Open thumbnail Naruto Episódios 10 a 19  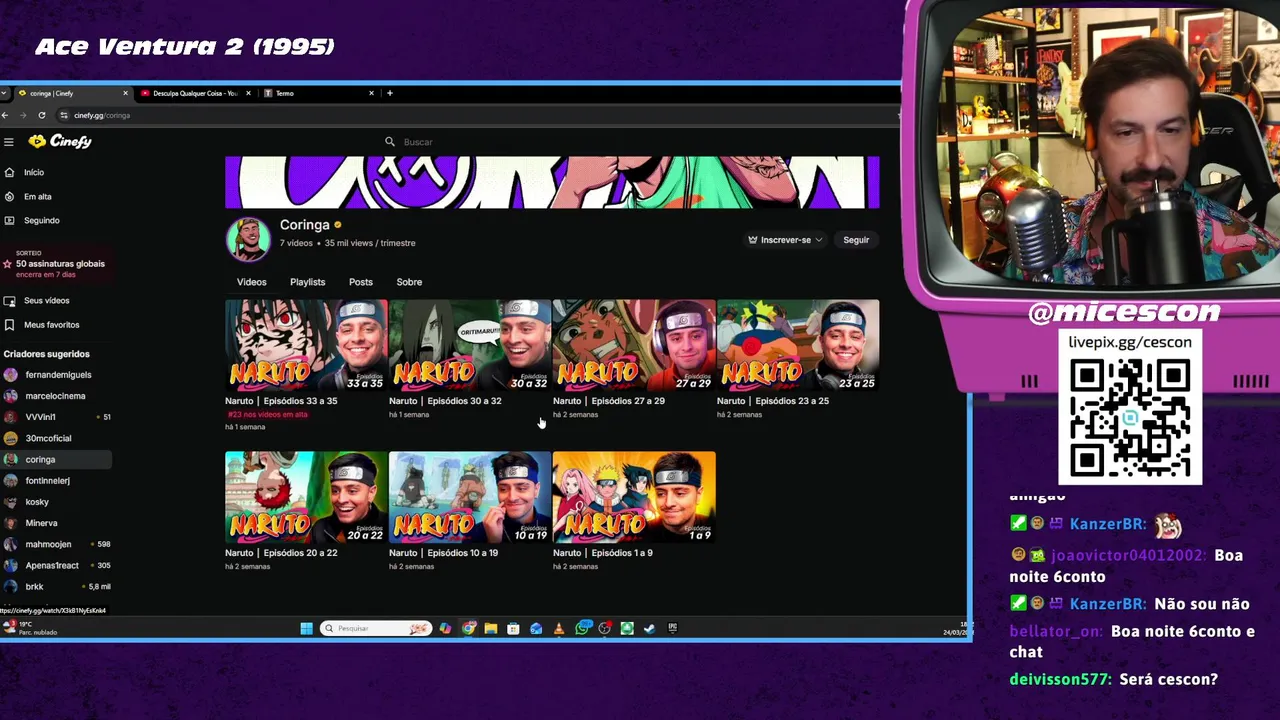coord(470,497)
